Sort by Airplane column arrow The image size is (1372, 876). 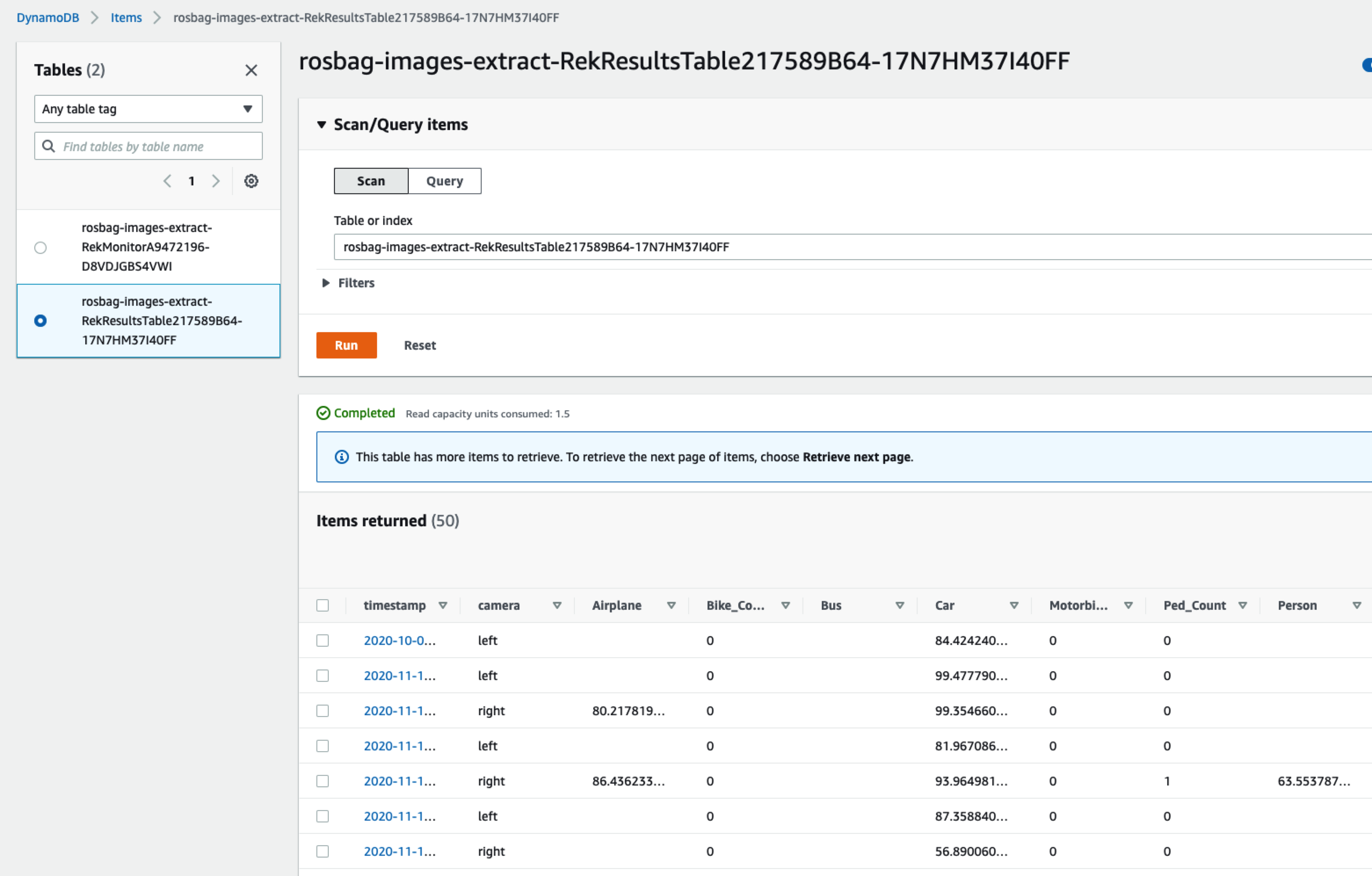(x=671, y=605)
